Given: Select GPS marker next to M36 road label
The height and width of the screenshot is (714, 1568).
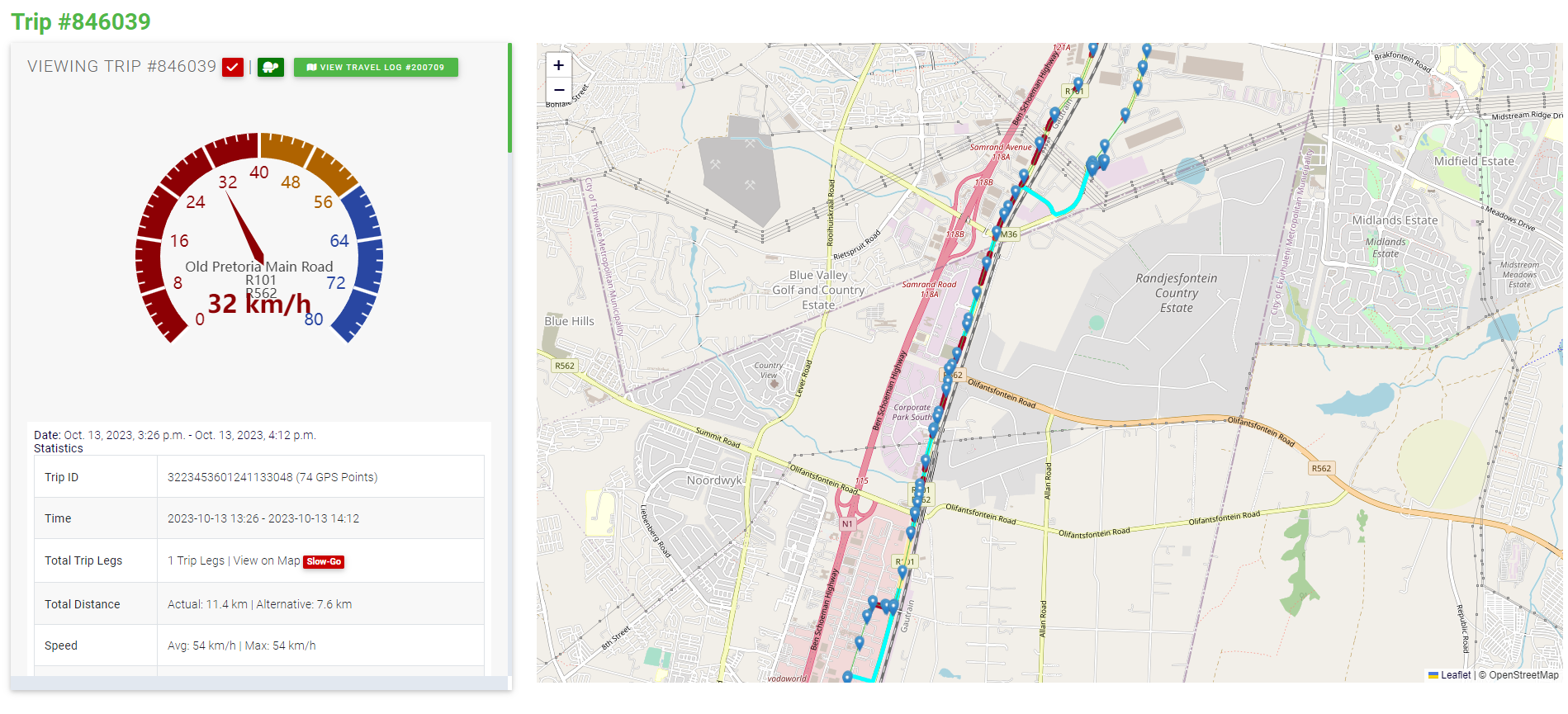Looking at the screenshot, I should (996, 233).
